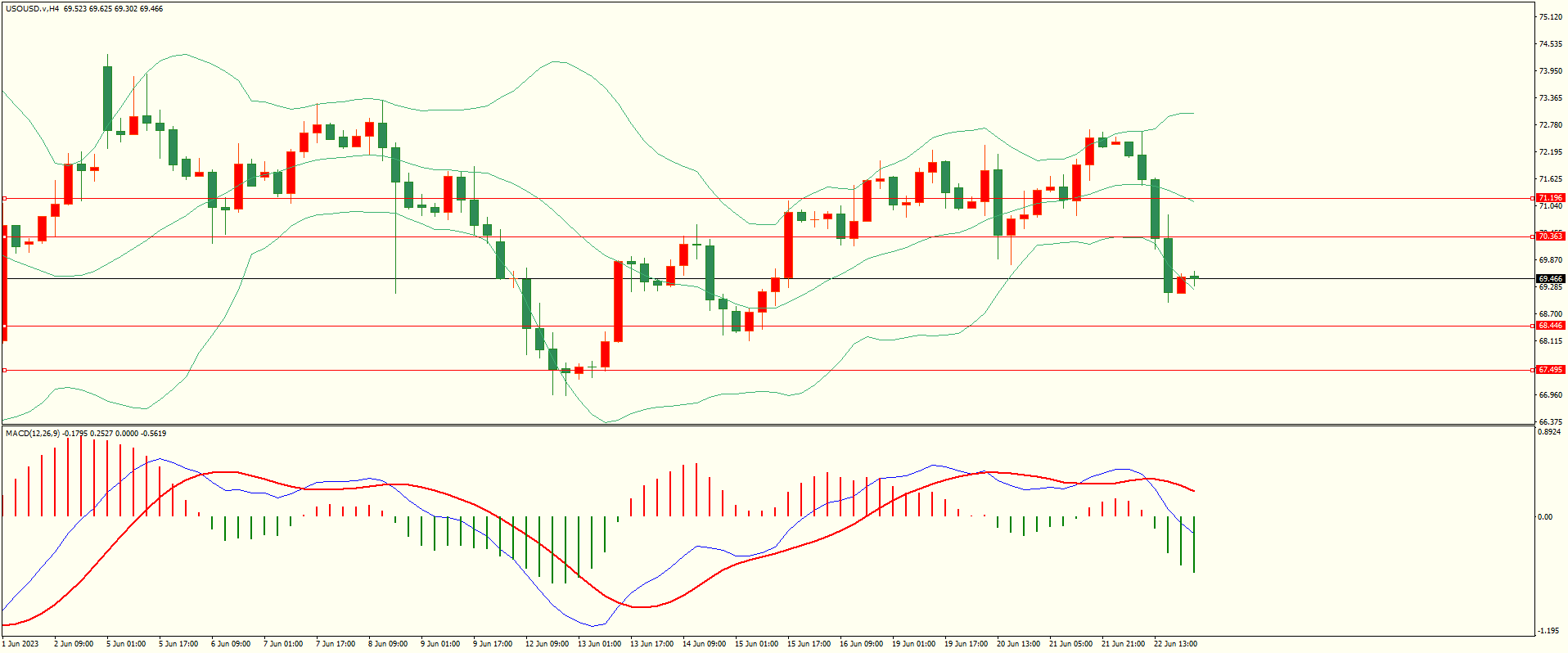The height and width of the screenshot is (653, 1568).
Task: Click the 12 Jun 09:00 time label
Action: point(547,644)
